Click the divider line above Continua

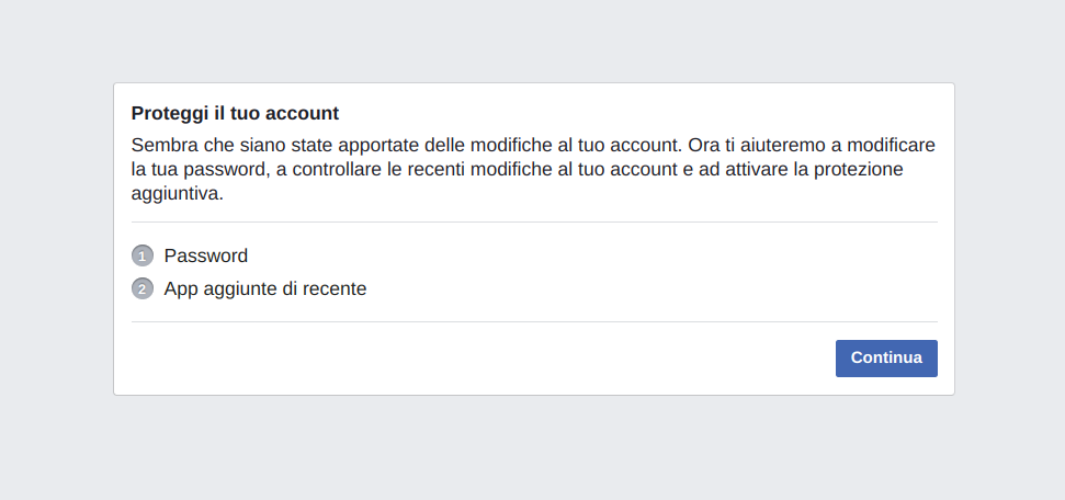point(534,321)
